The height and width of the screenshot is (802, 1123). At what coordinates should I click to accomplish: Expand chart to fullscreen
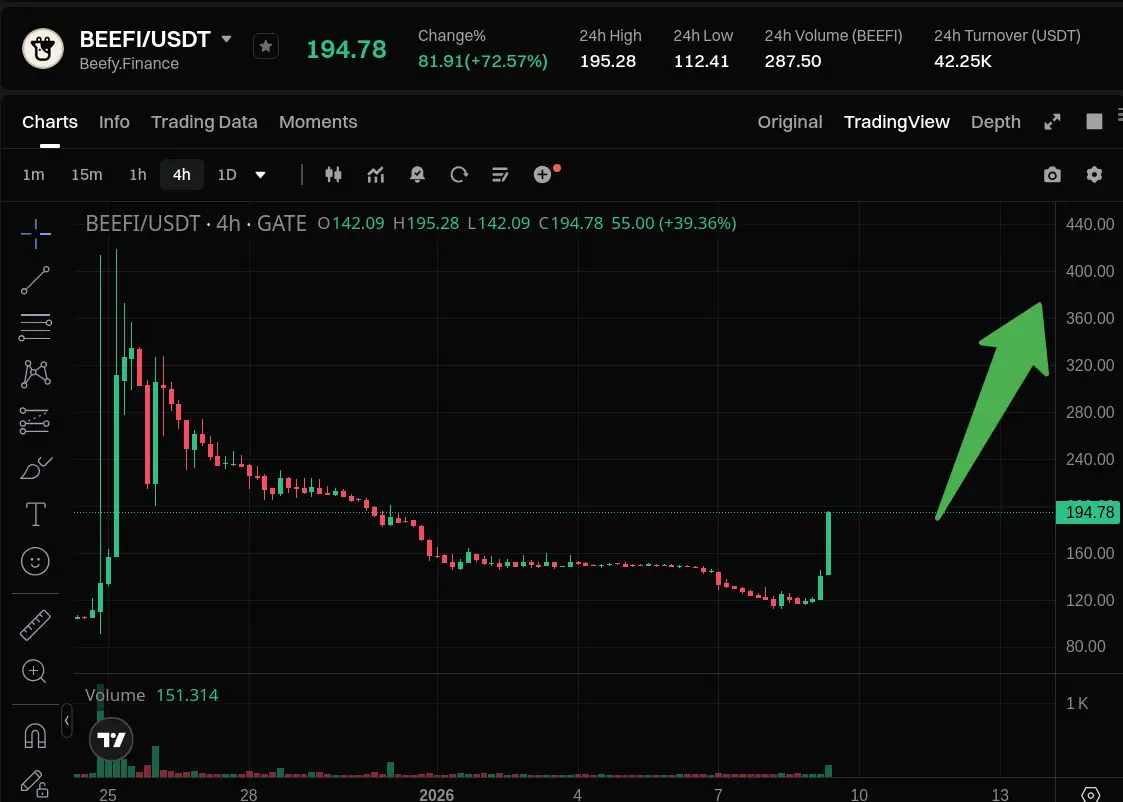(x=1052, y=122)
